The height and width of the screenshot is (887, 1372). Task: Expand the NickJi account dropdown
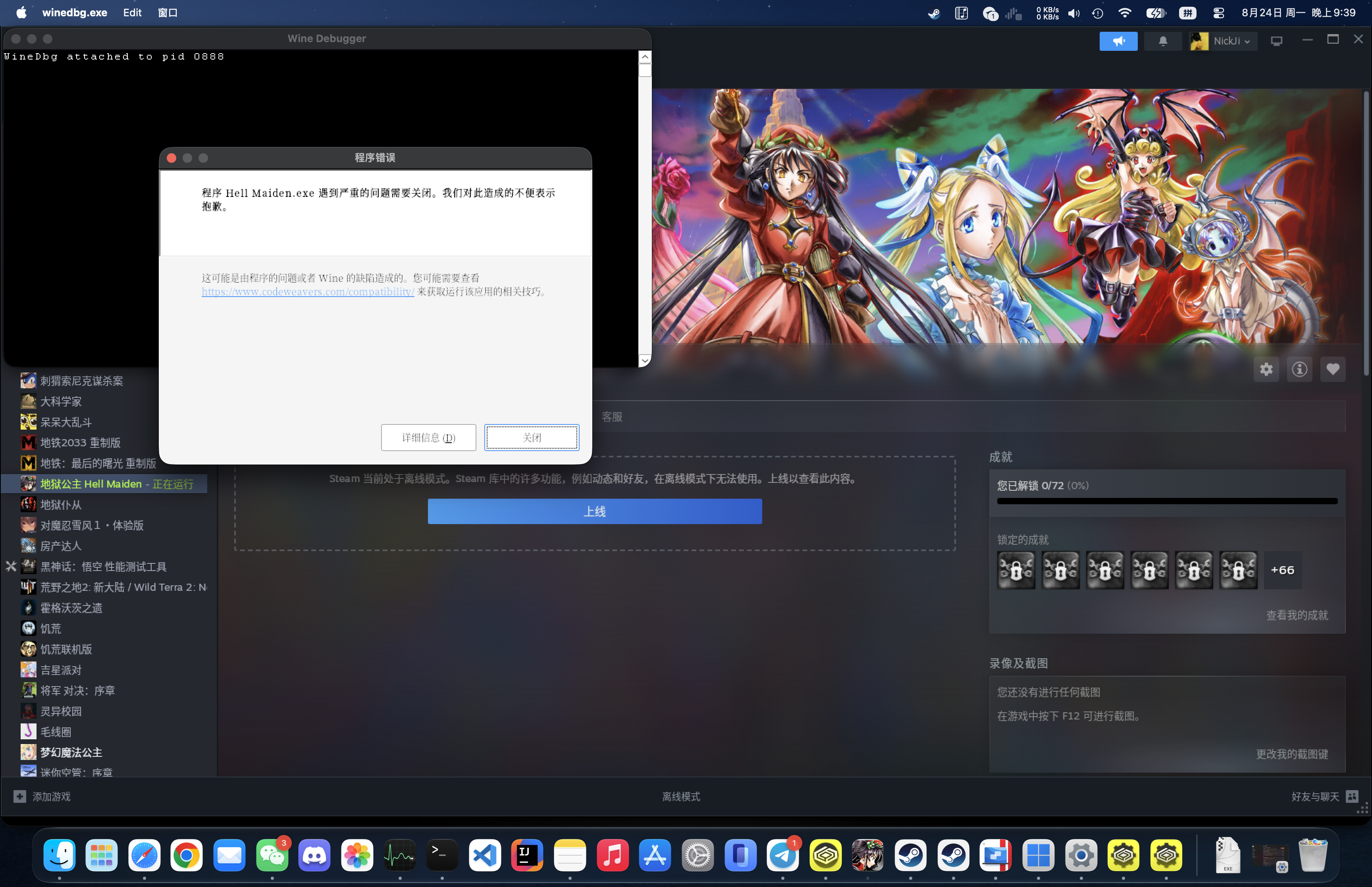pos(1223,41)
